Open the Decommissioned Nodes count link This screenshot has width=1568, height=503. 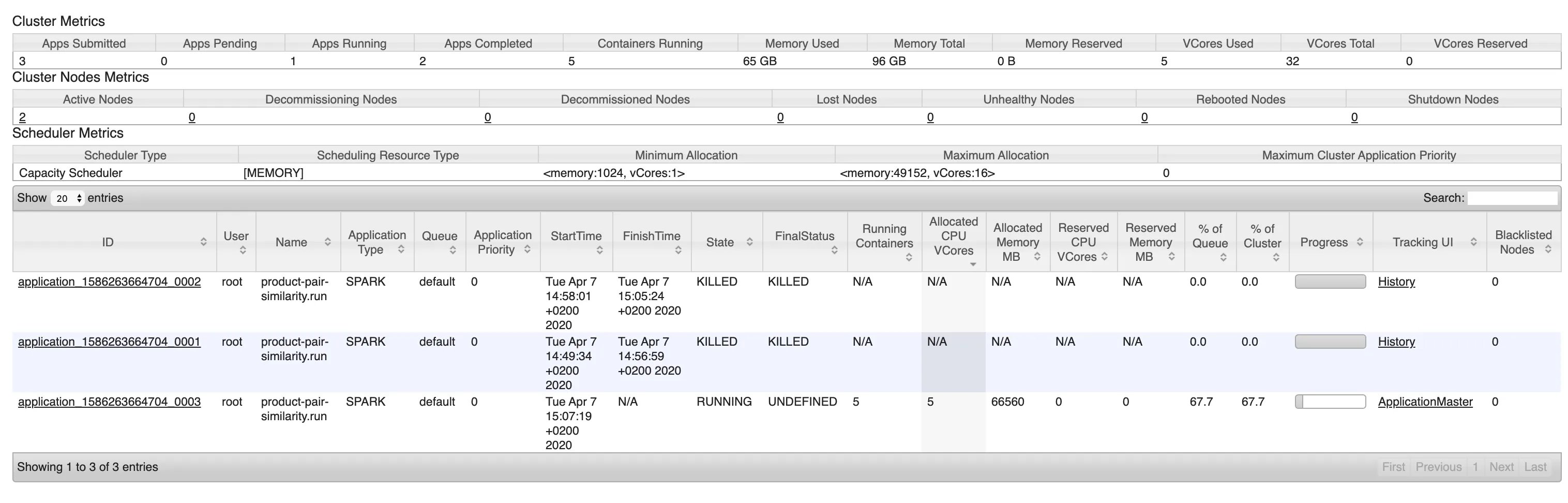pyautogui.click(x=488, y=117)
